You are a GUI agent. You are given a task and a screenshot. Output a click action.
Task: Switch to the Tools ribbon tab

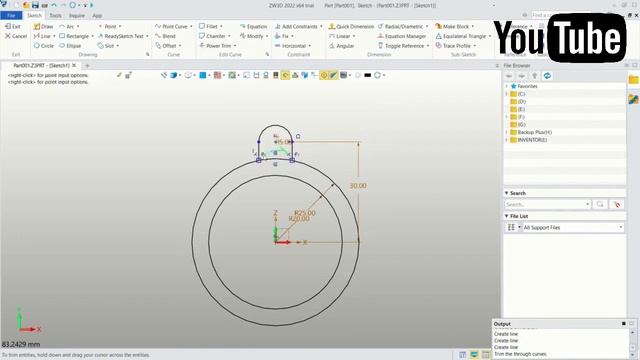[x=55, y=16]
